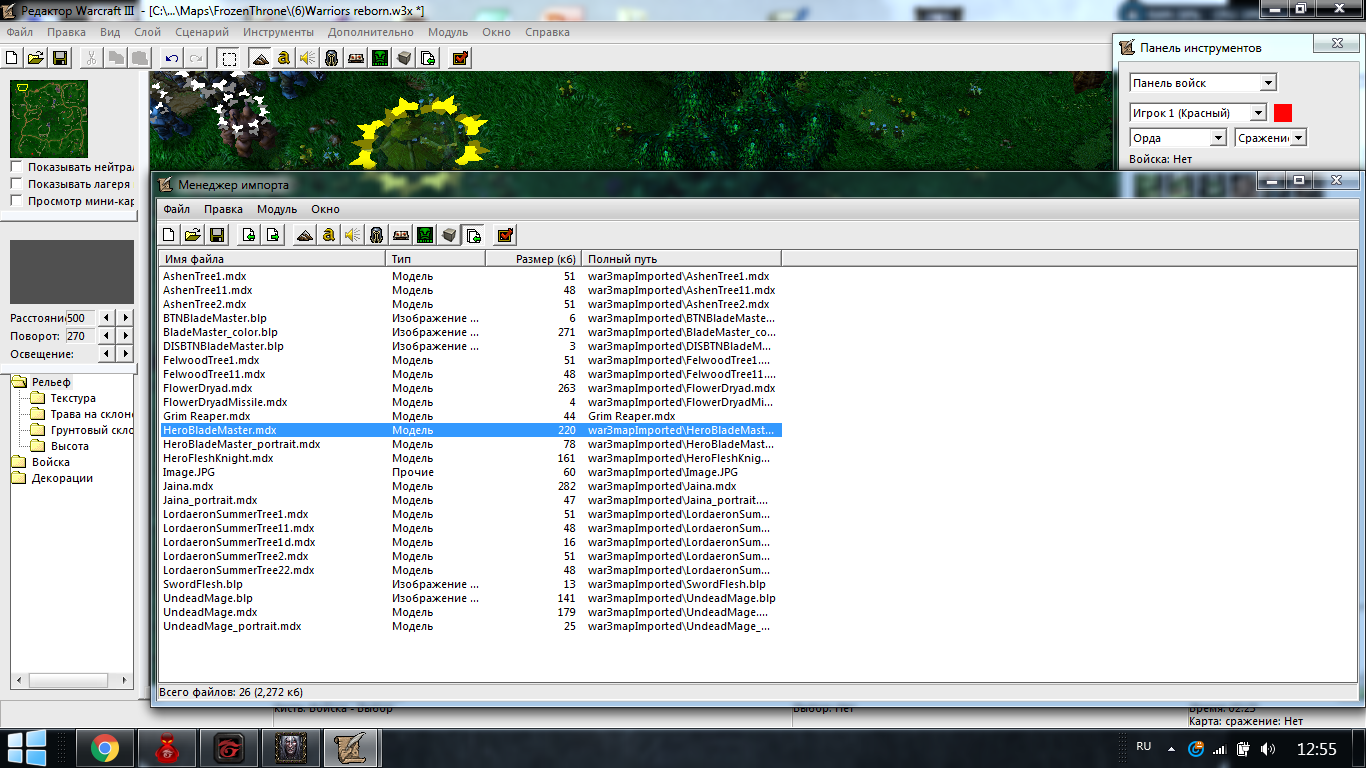Image resolution: width=1366 pixels, height=768 pixels.
Task: Open Дополнительно menu in main editor
Action: tap(372, 32)
